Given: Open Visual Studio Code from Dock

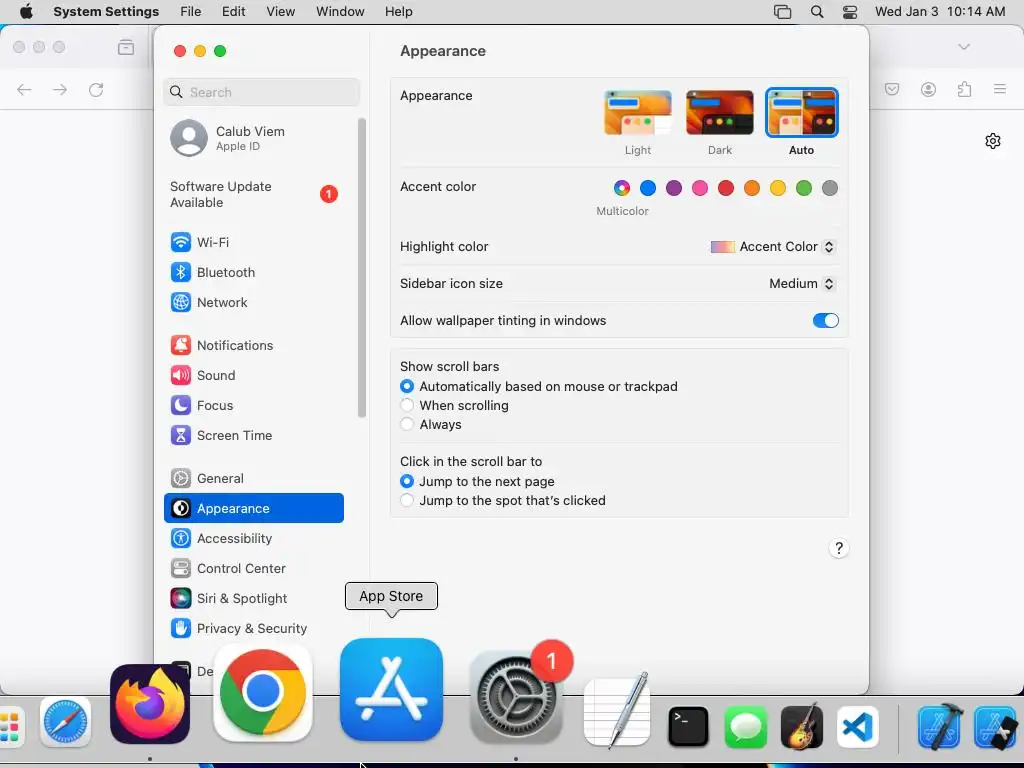Looking at the screenshot, I should [857, 726].
